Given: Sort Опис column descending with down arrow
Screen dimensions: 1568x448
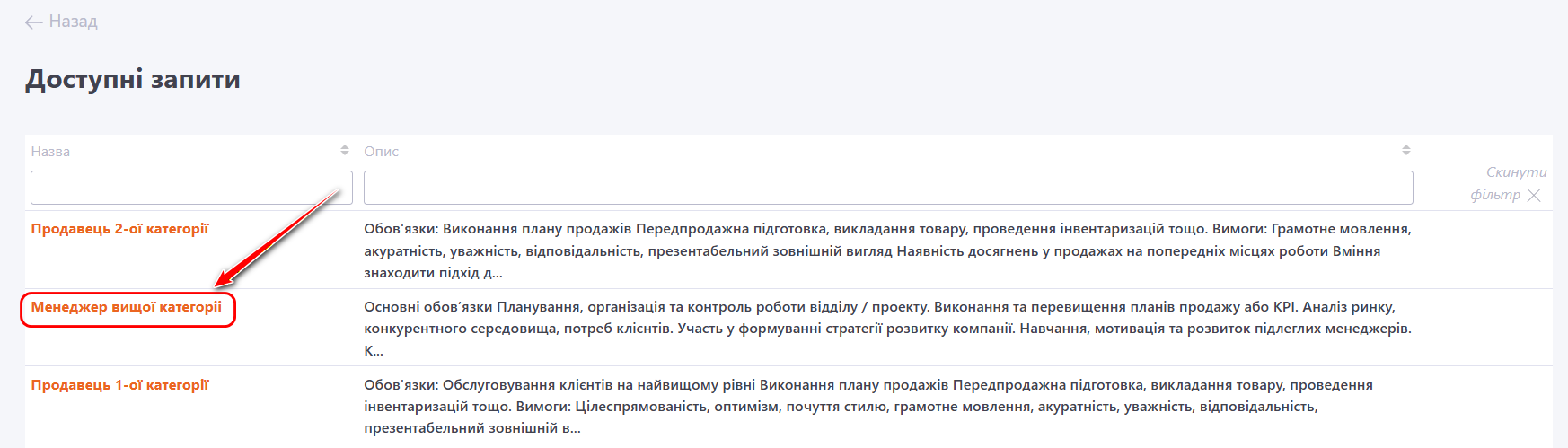Looking at the screenshot, I should 1406,154.
